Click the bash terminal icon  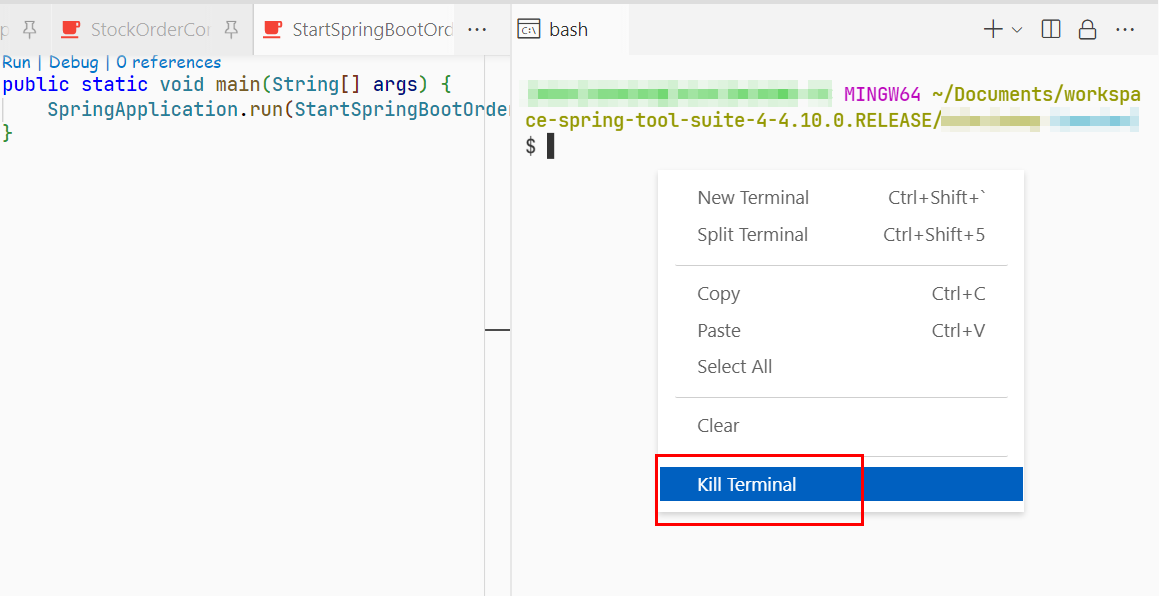[529, 30]
